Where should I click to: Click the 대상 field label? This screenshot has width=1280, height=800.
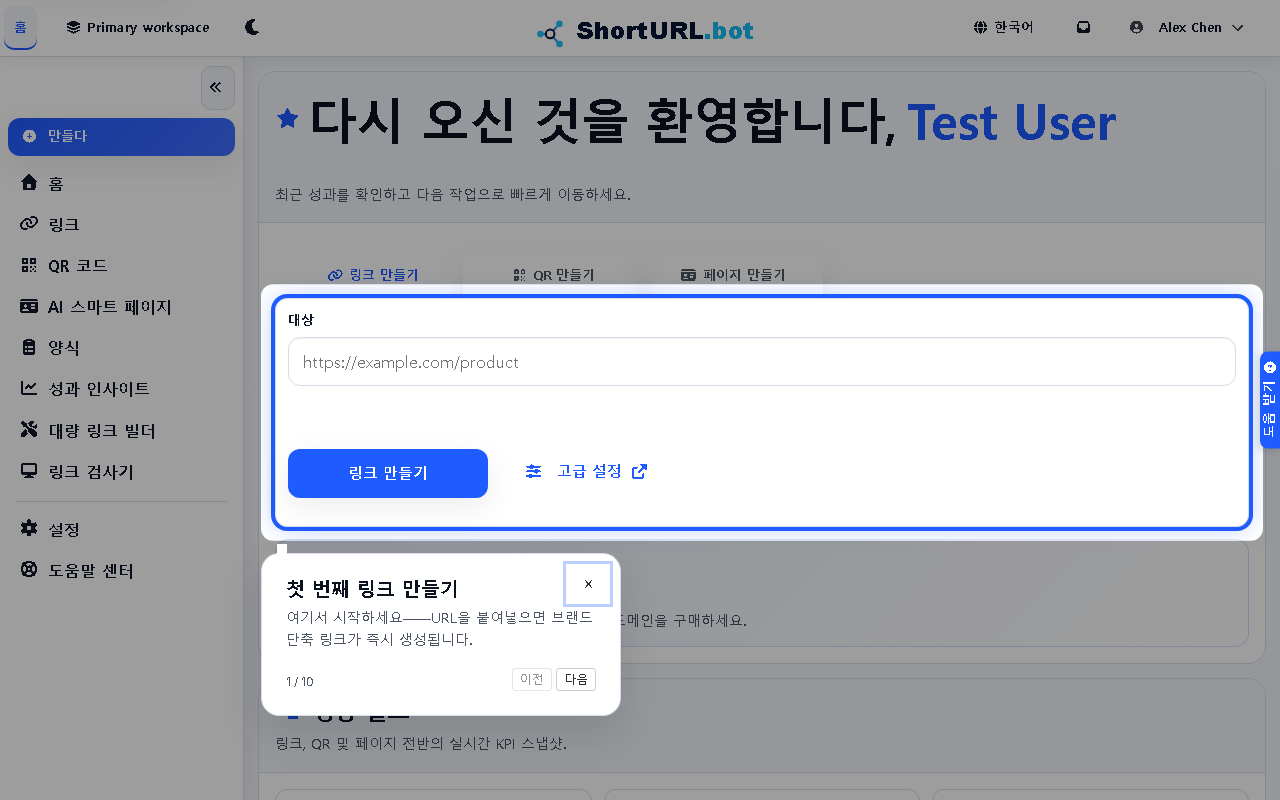pyautogui.click(x=301, y=320)
